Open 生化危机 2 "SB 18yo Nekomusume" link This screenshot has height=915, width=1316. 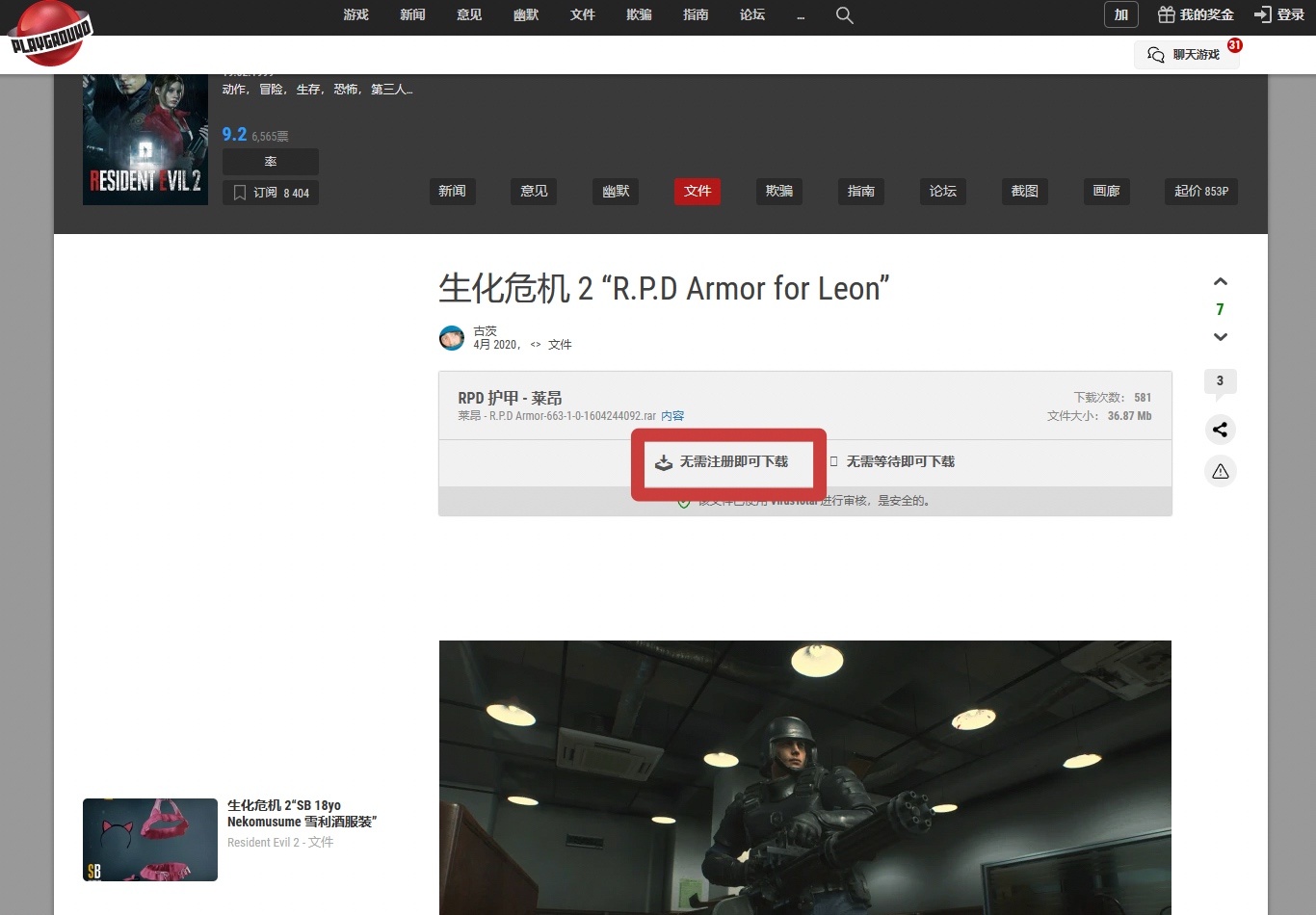click(302, 814)
